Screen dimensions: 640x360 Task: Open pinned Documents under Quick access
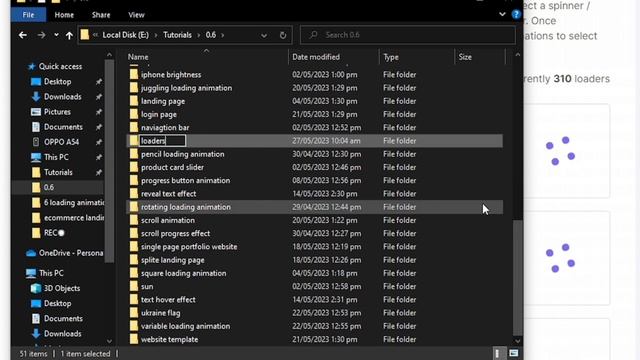63,127
